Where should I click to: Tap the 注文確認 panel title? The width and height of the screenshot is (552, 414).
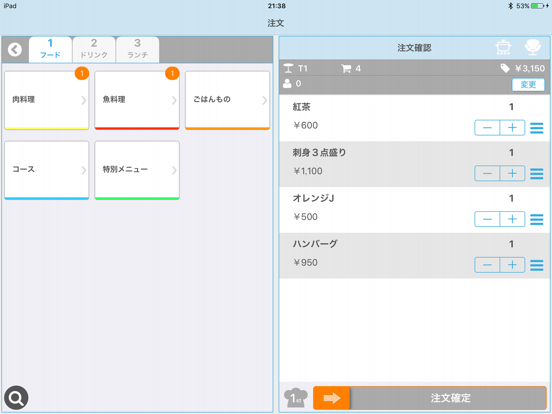click(414, 48)
